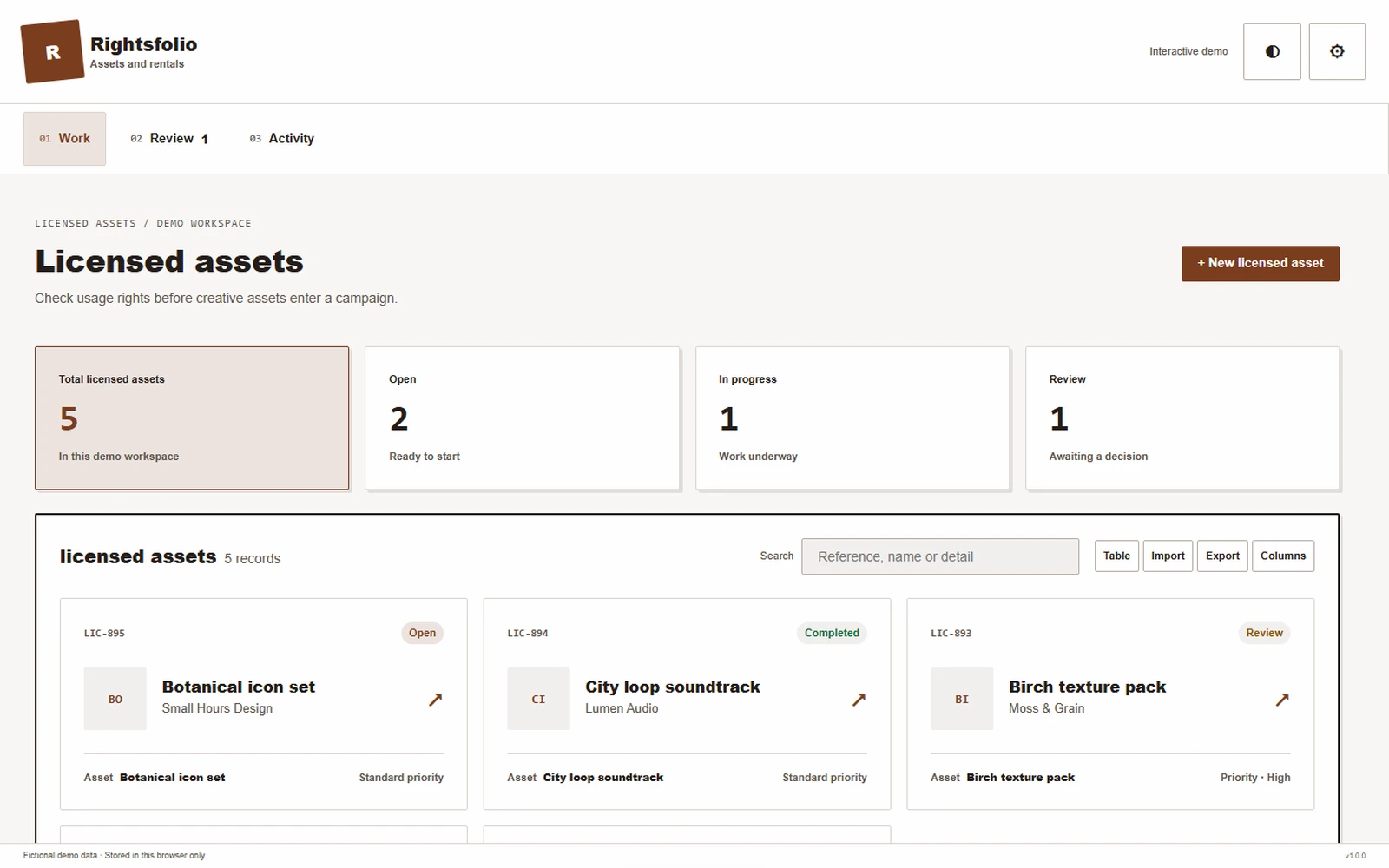Click Standard priority on Botanical icon set card

[401, 778]
